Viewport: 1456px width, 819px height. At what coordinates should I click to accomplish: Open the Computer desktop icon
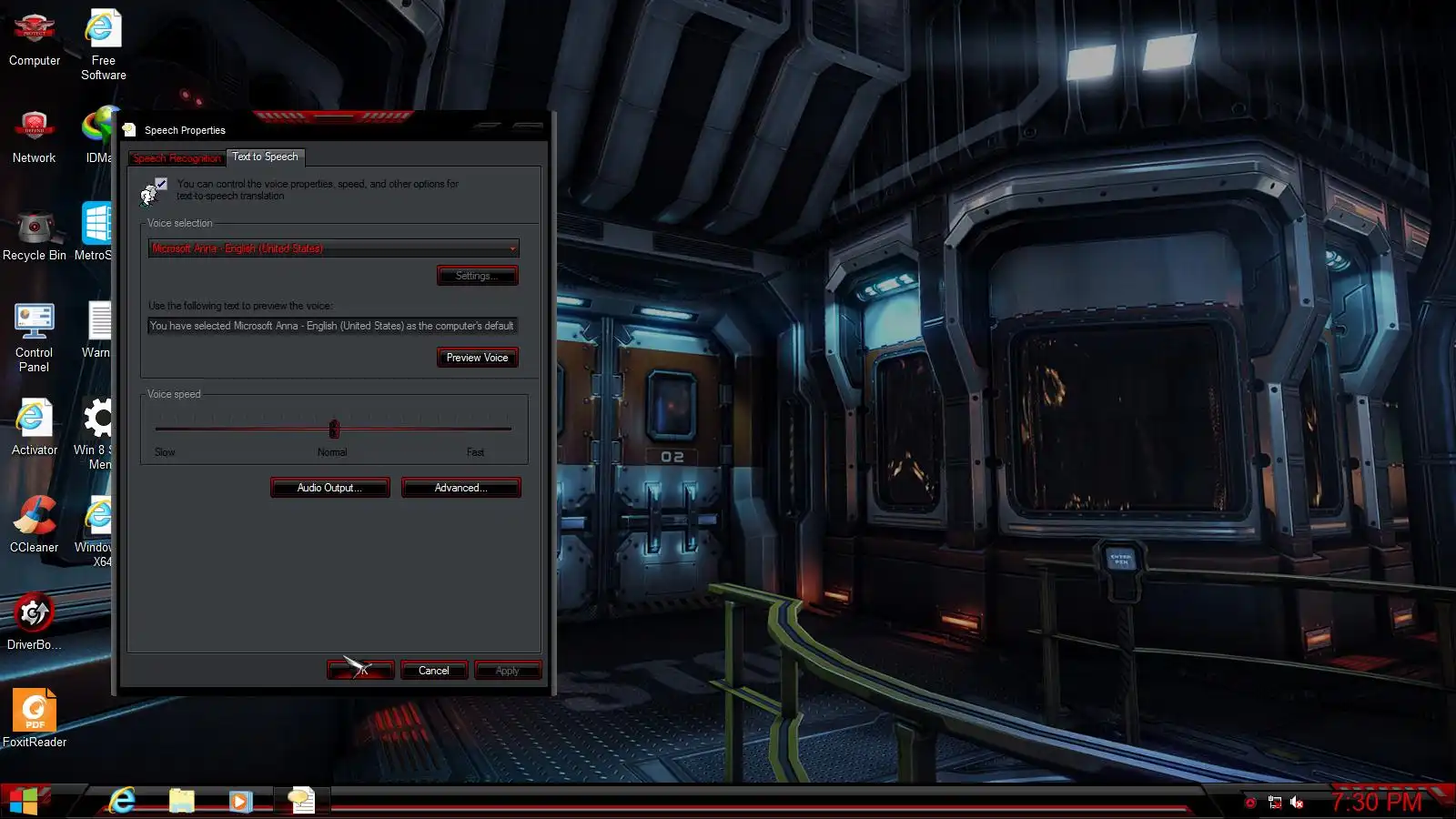pos(35,40)
